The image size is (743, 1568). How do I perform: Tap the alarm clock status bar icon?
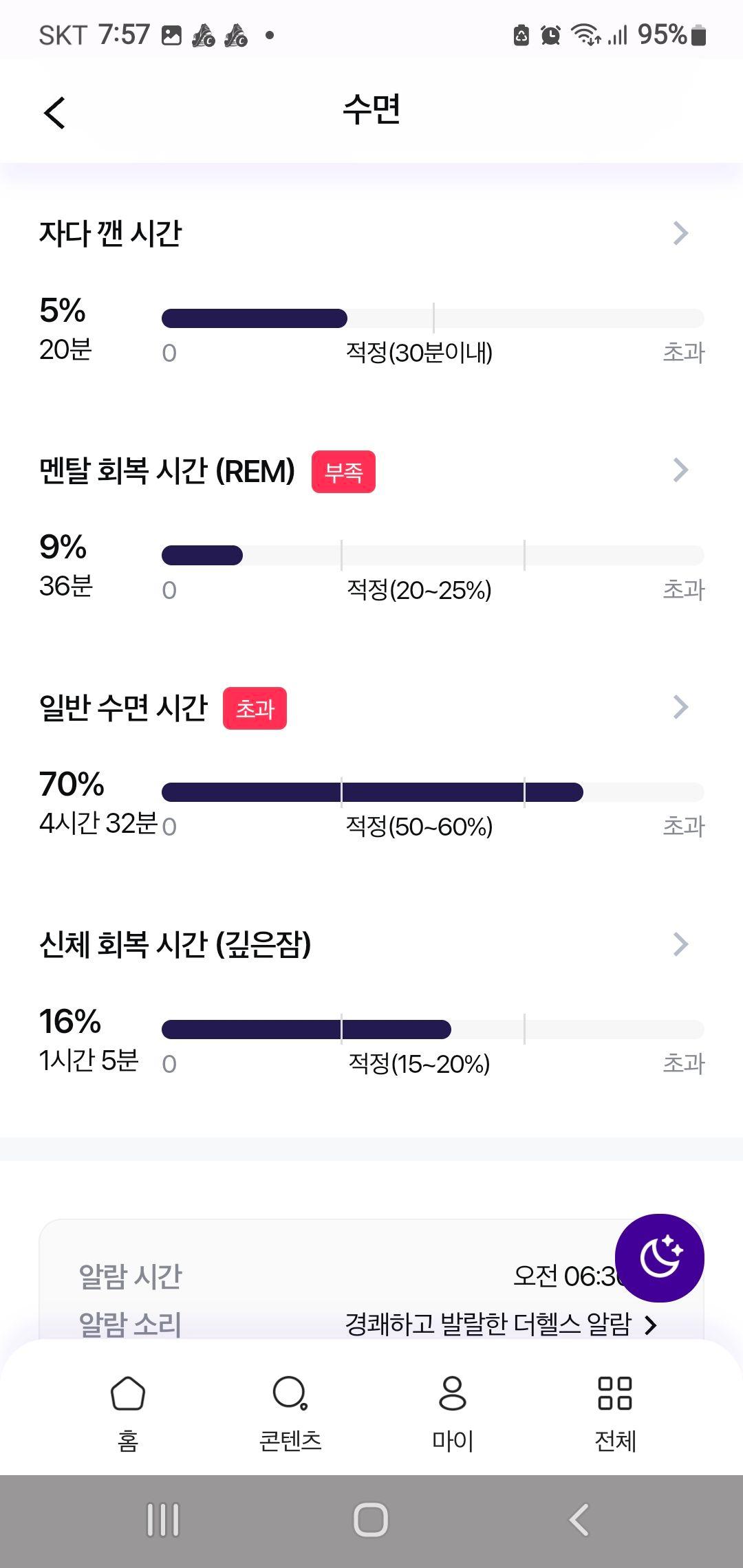click(x=550, y=34)
